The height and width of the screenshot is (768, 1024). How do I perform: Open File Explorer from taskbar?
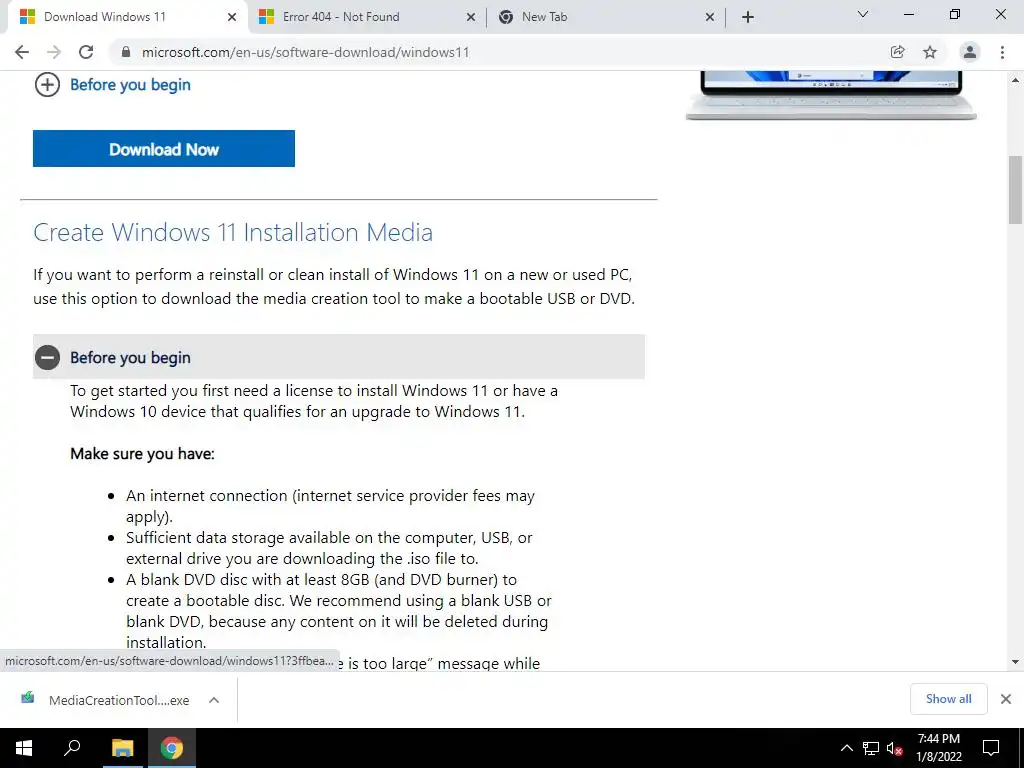[x=122, y=748]
